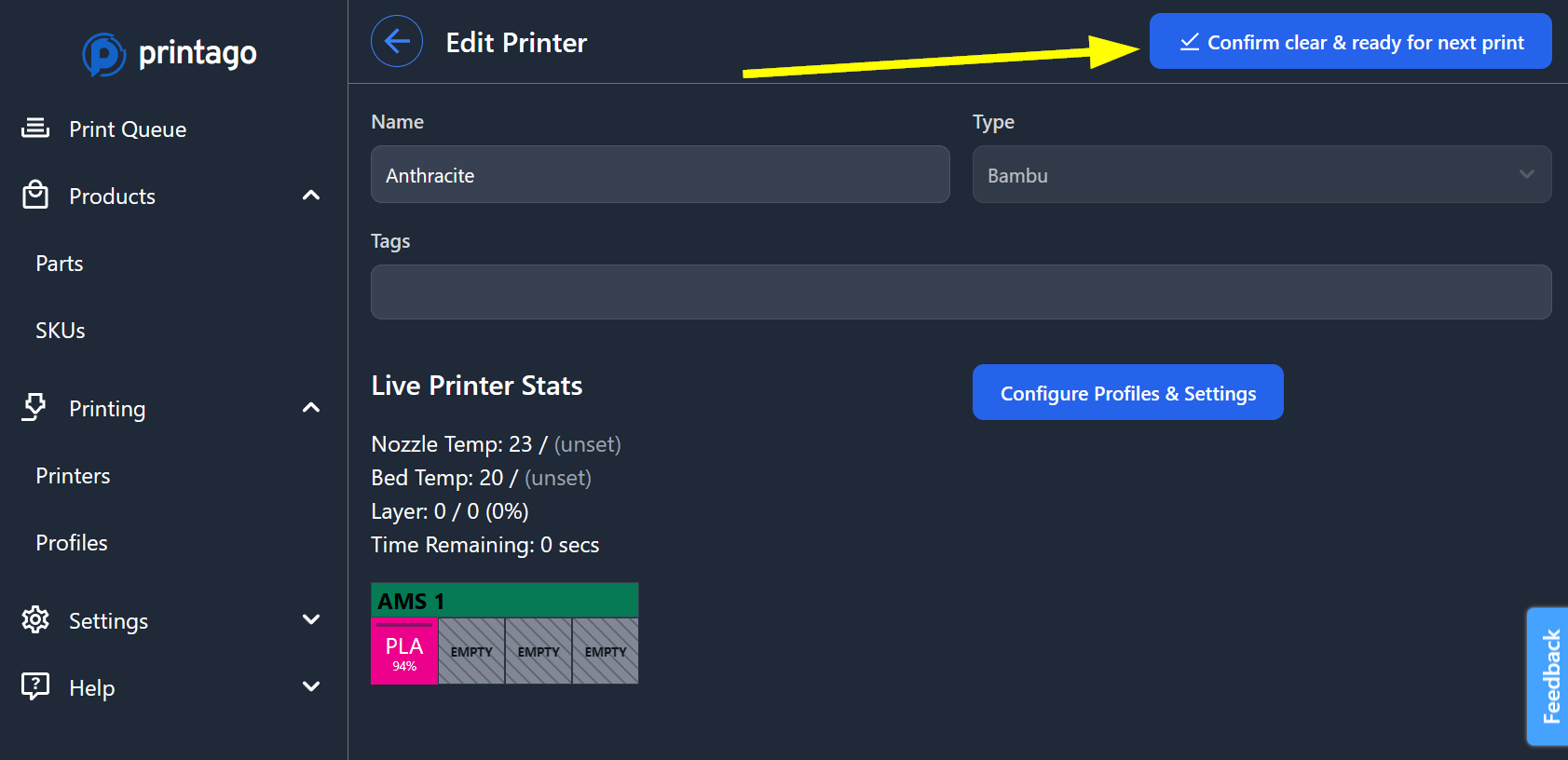The image size is (1568, 760).
Task: Click the Print Queue list icon
Action: 35,129
